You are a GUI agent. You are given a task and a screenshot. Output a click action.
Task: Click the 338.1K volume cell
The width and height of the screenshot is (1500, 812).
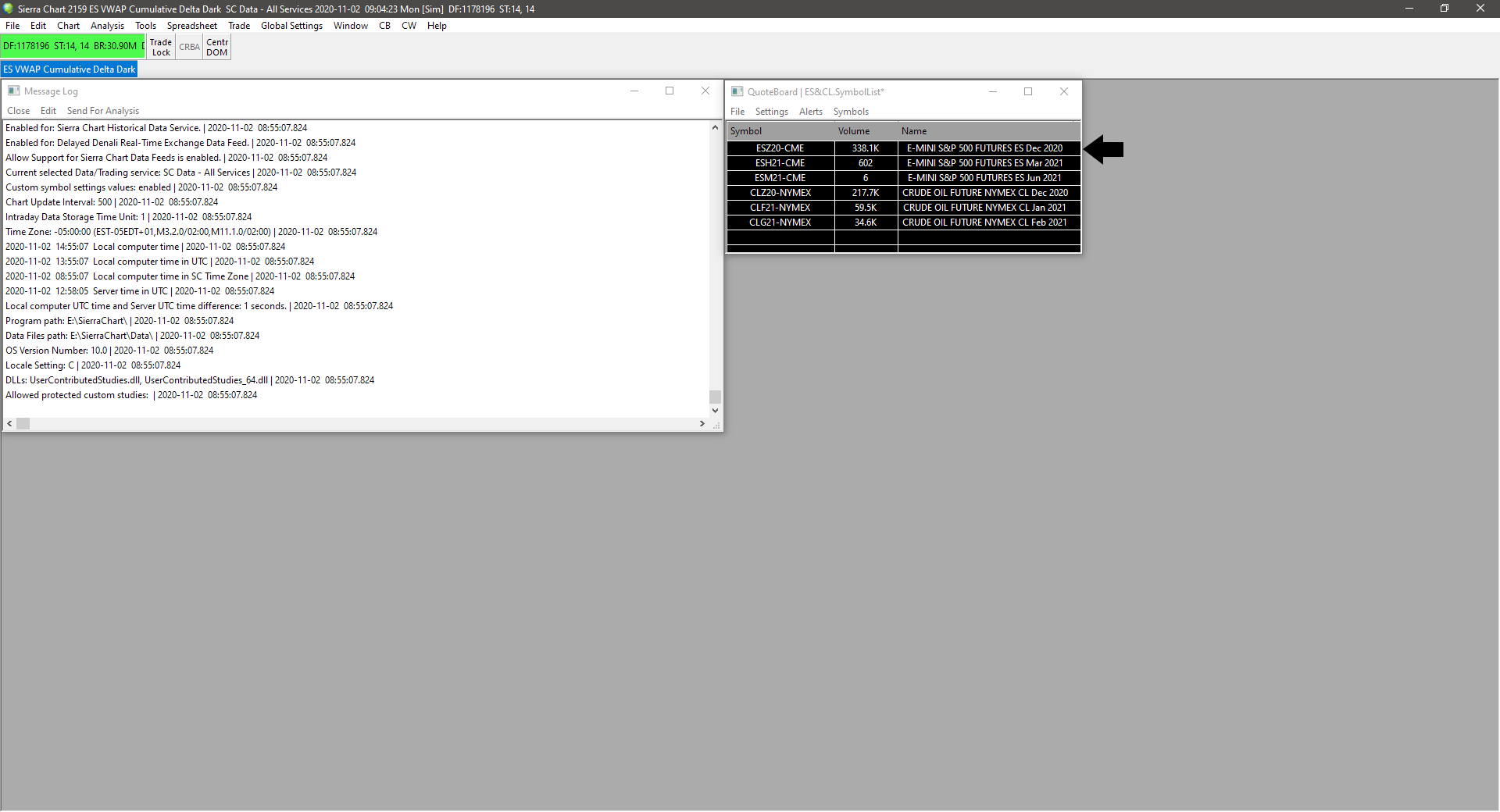866,148
